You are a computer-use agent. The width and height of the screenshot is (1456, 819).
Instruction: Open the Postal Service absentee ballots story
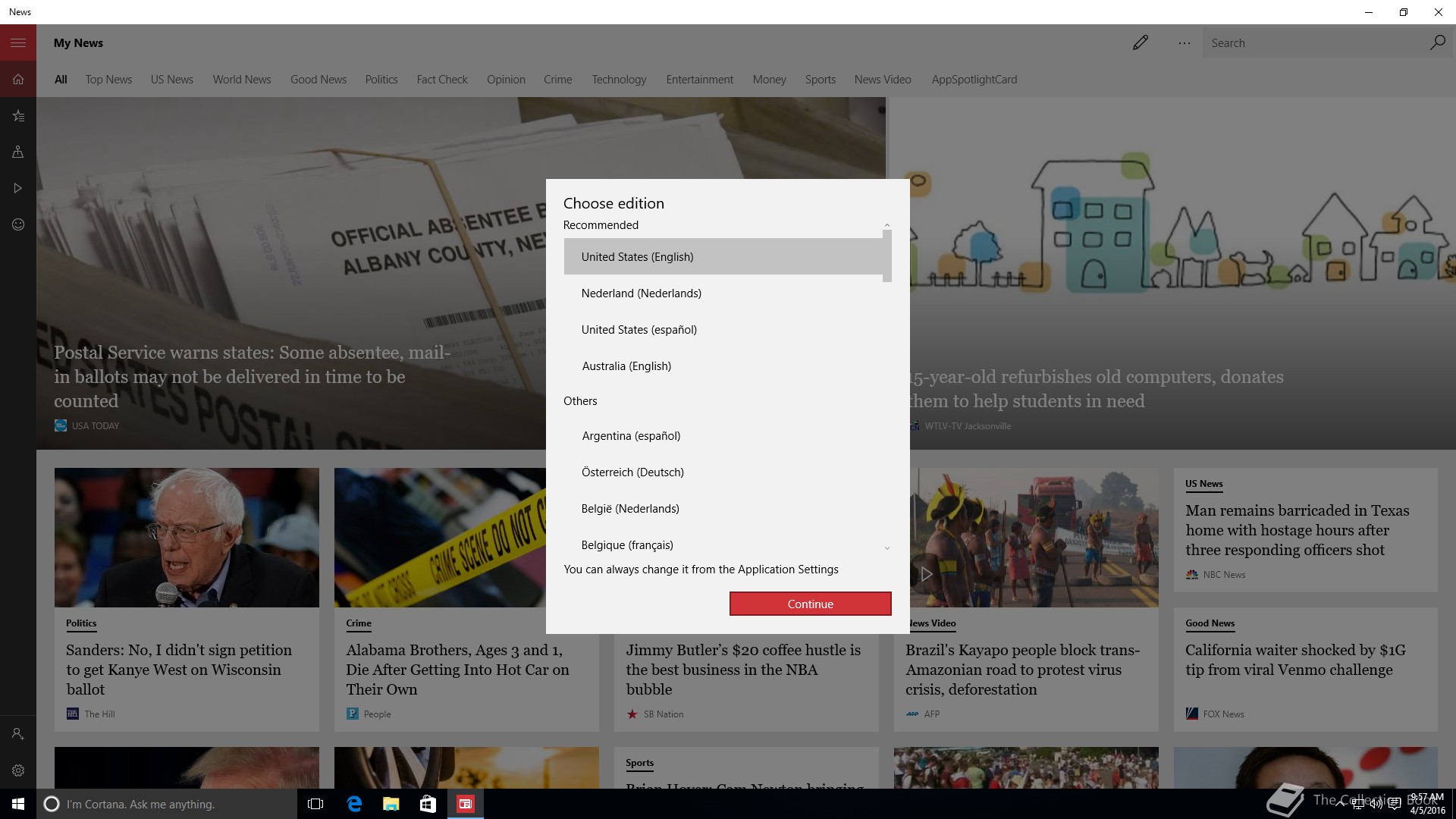point(252,377)
